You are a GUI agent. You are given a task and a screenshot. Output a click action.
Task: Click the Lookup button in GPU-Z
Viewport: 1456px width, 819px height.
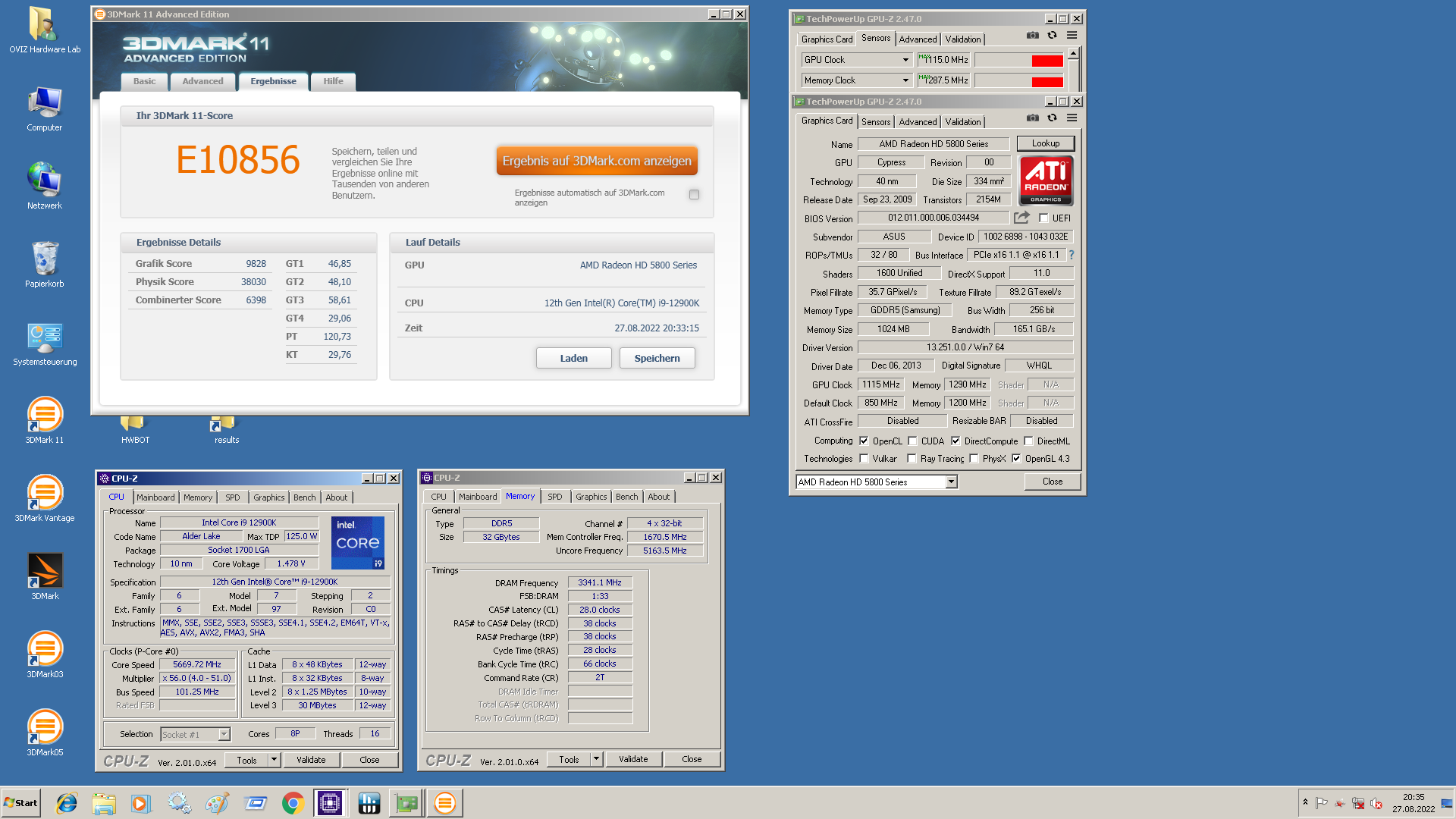[1046, 143]
